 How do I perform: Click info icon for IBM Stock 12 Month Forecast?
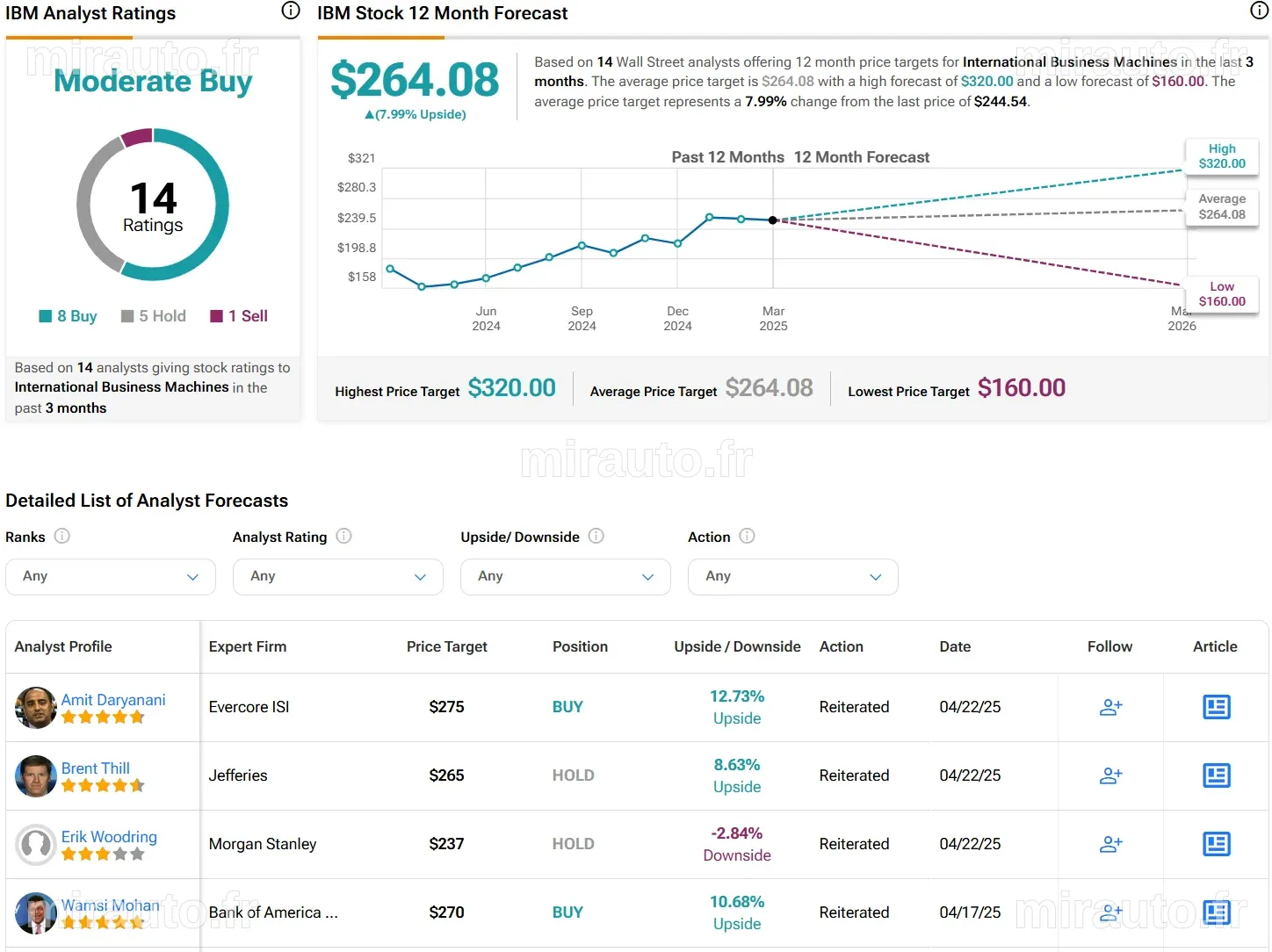click(1259, 11)
